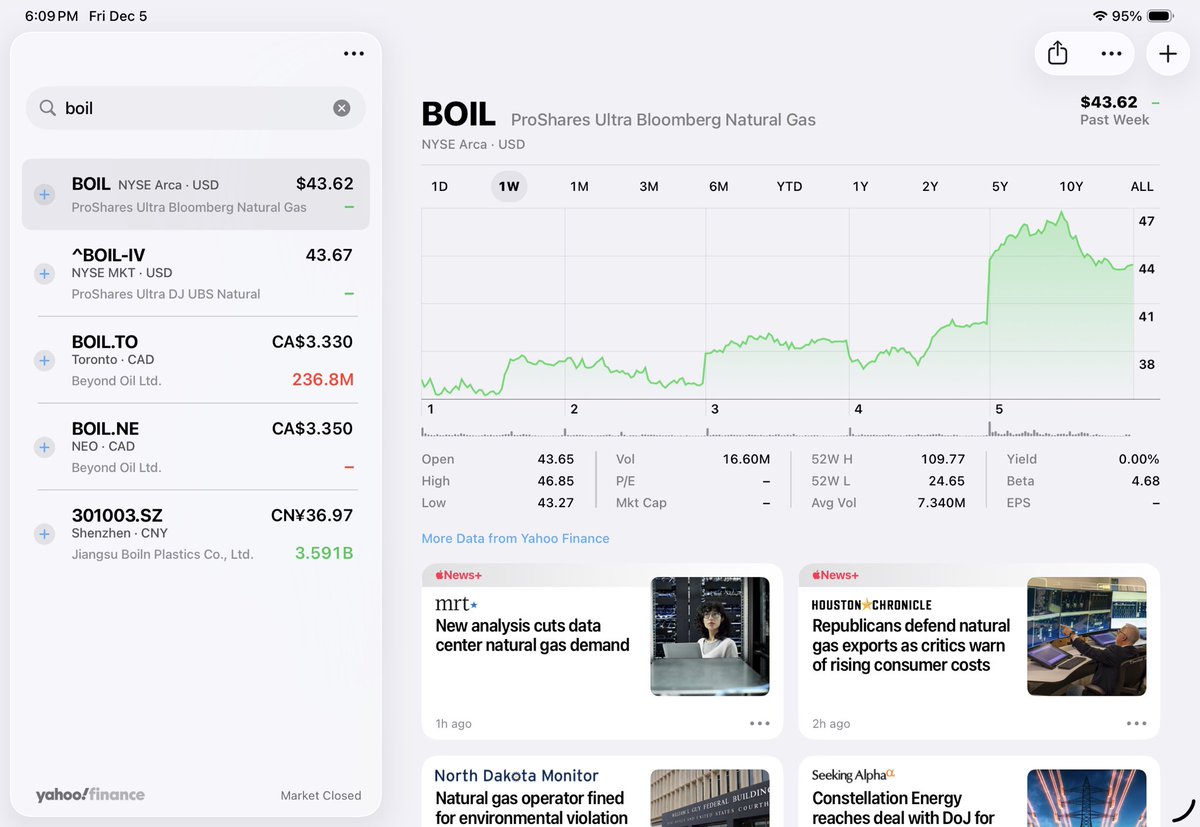
Task: Select the BOIL.NE NEO search result
Action: (x=196, y=447)
